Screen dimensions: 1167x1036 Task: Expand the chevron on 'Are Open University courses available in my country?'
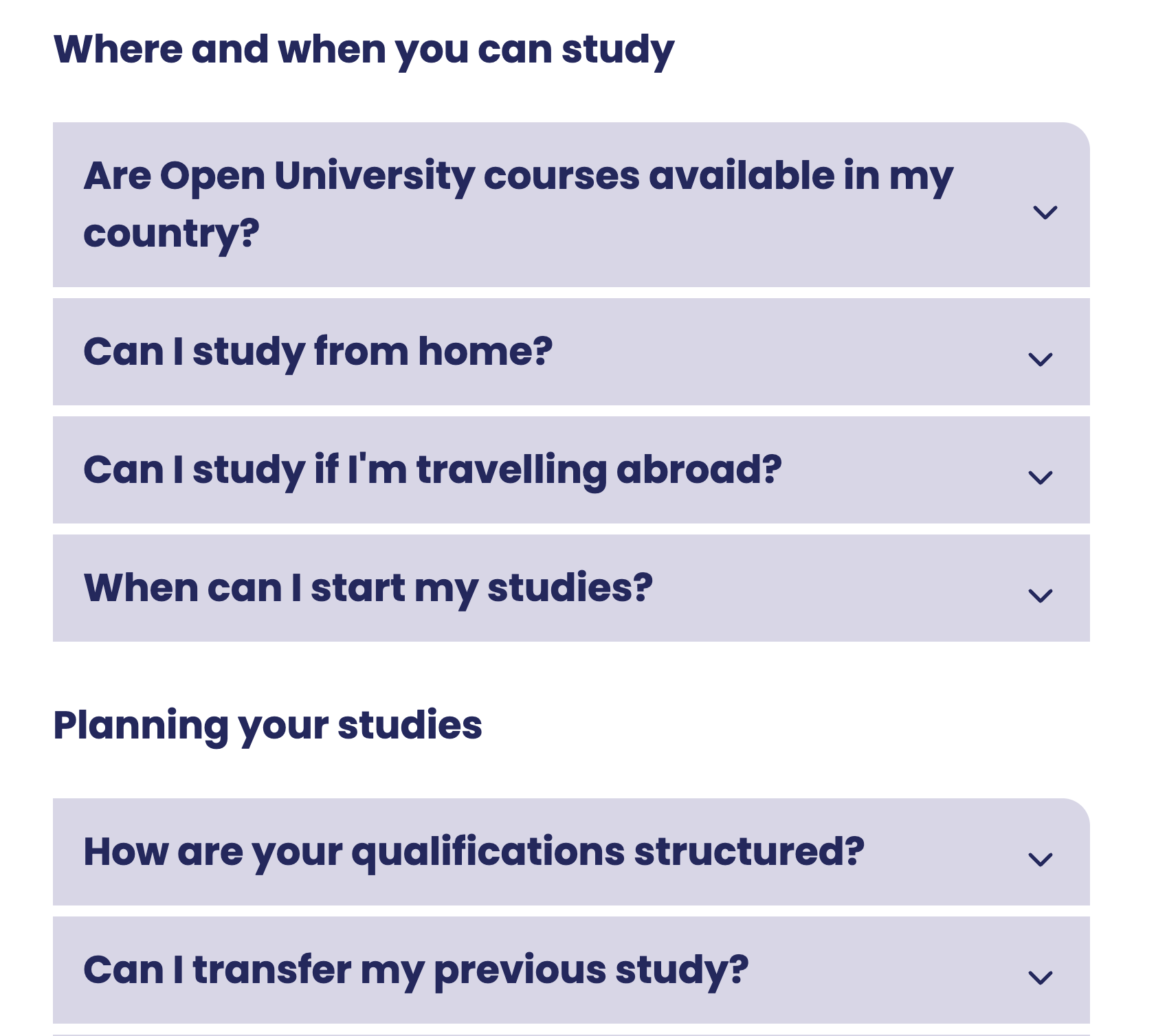(1043, 214)
